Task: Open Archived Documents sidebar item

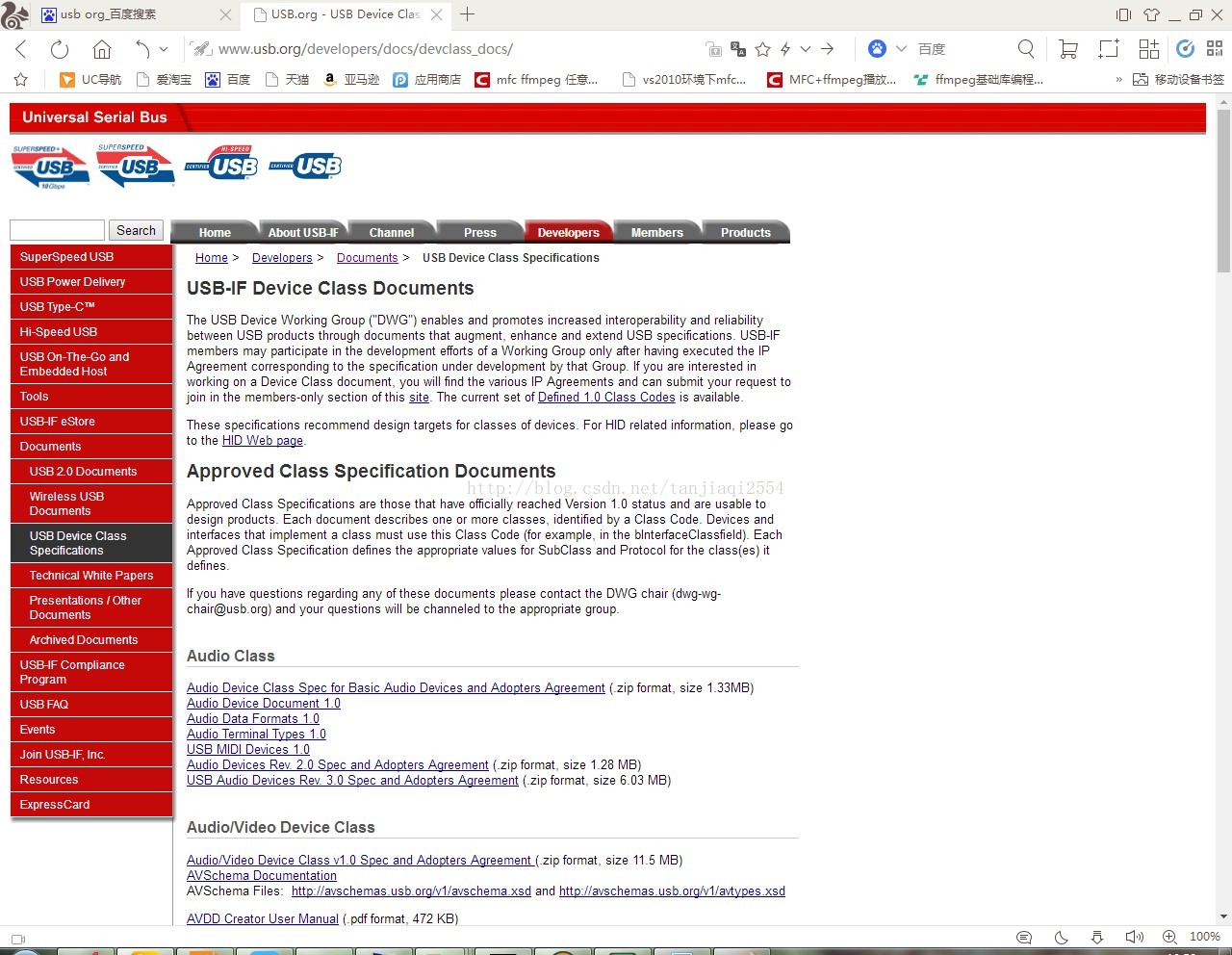Action: coord(91,640)
